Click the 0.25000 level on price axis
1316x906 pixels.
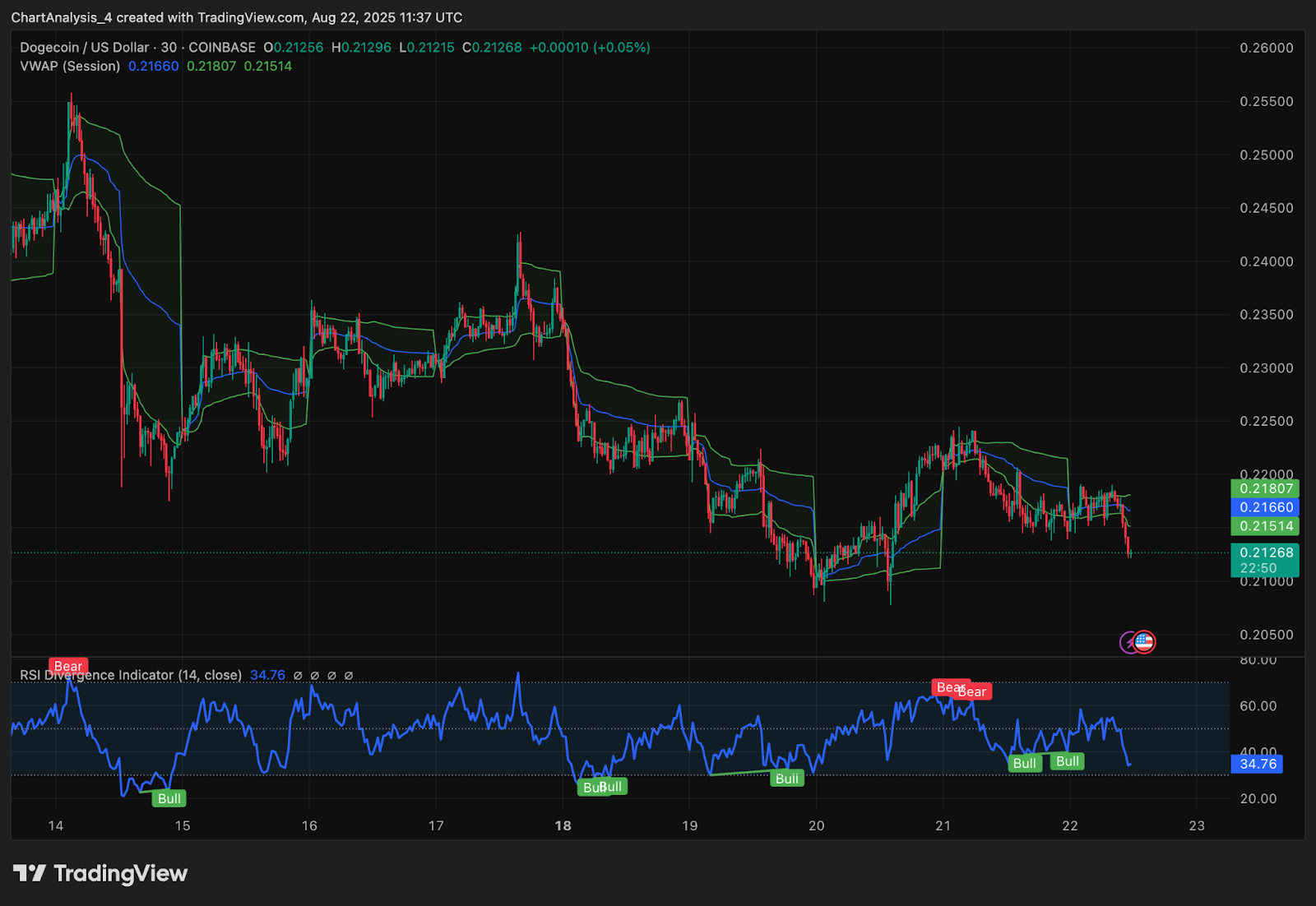coord(1266,155)
